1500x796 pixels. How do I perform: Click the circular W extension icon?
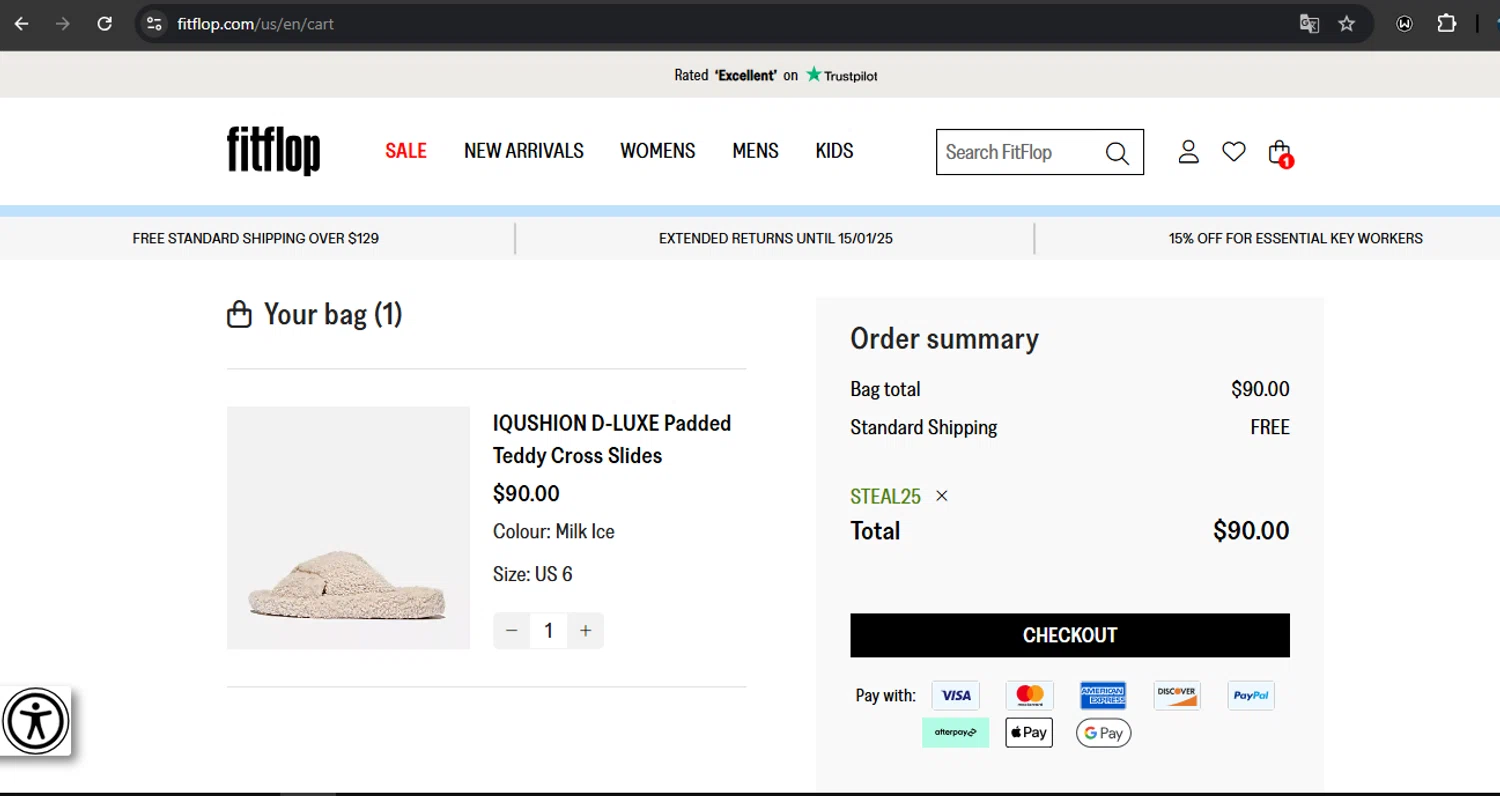coord(1404,23)
